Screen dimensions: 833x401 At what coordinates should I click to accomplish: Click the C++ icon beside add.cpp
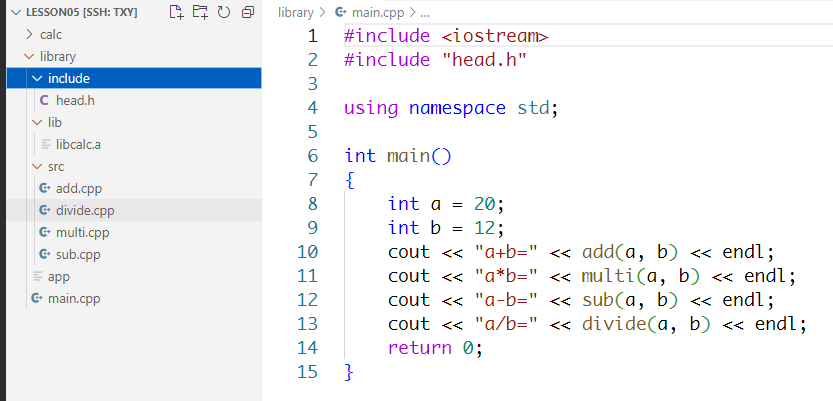click(x=45, y=189)
